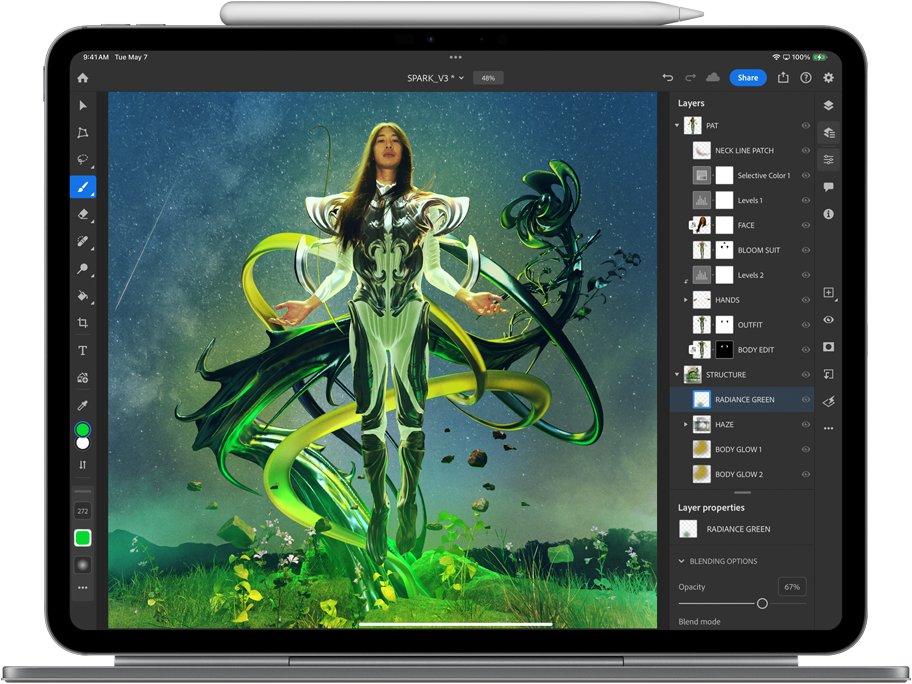Pick the Eyedropper tool

point(83,405)
